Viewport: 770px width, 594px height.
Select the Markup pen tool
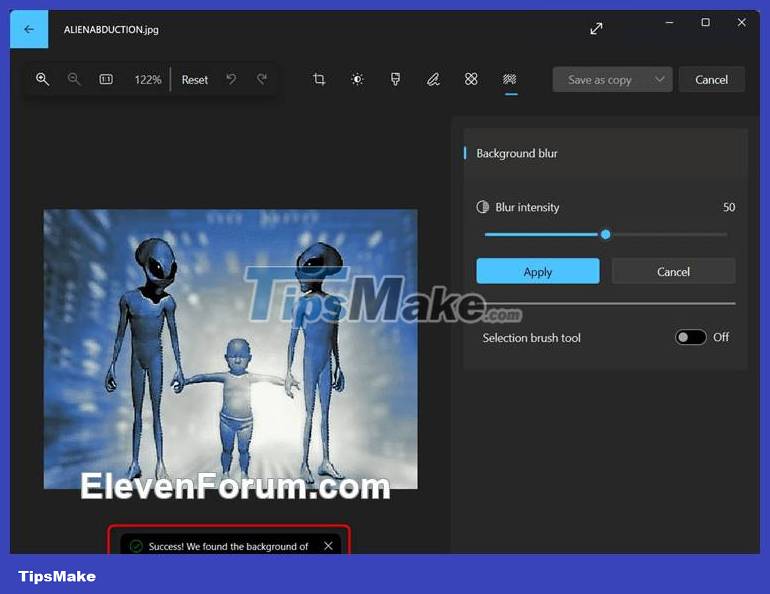(433, 79)
